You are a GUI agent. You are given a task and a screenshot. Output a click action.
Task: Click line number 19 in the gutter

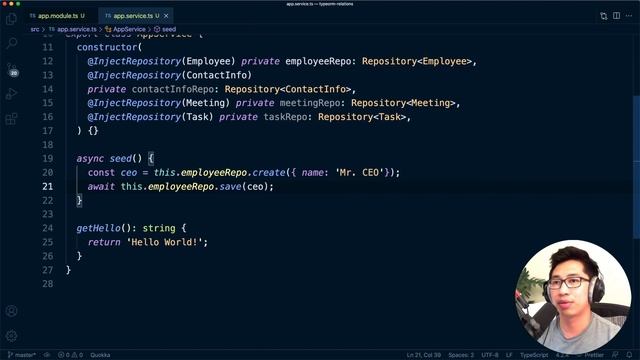tap(47, 159)
